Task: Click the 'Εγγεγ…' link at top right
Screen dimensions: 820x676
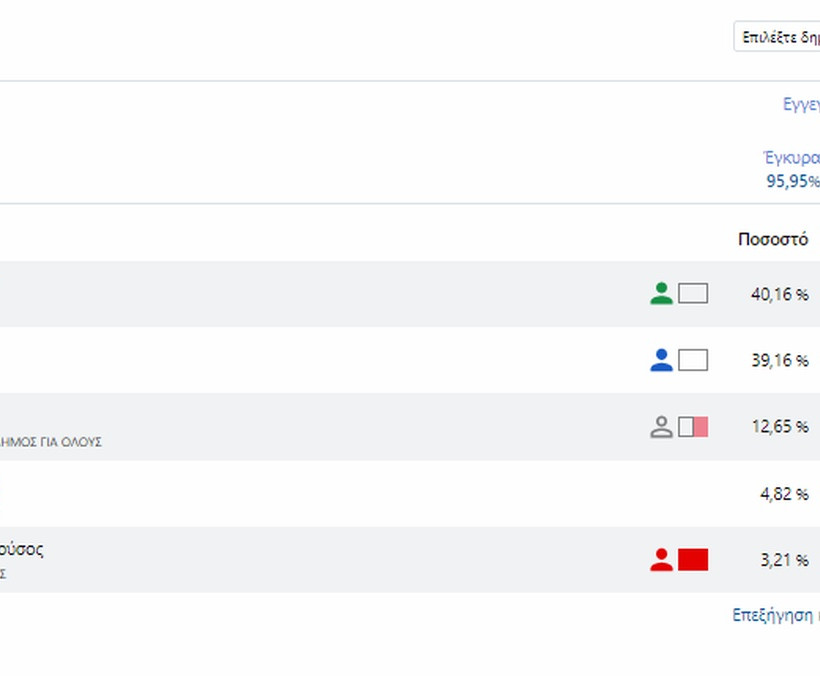Action: (x=801, y=104)
